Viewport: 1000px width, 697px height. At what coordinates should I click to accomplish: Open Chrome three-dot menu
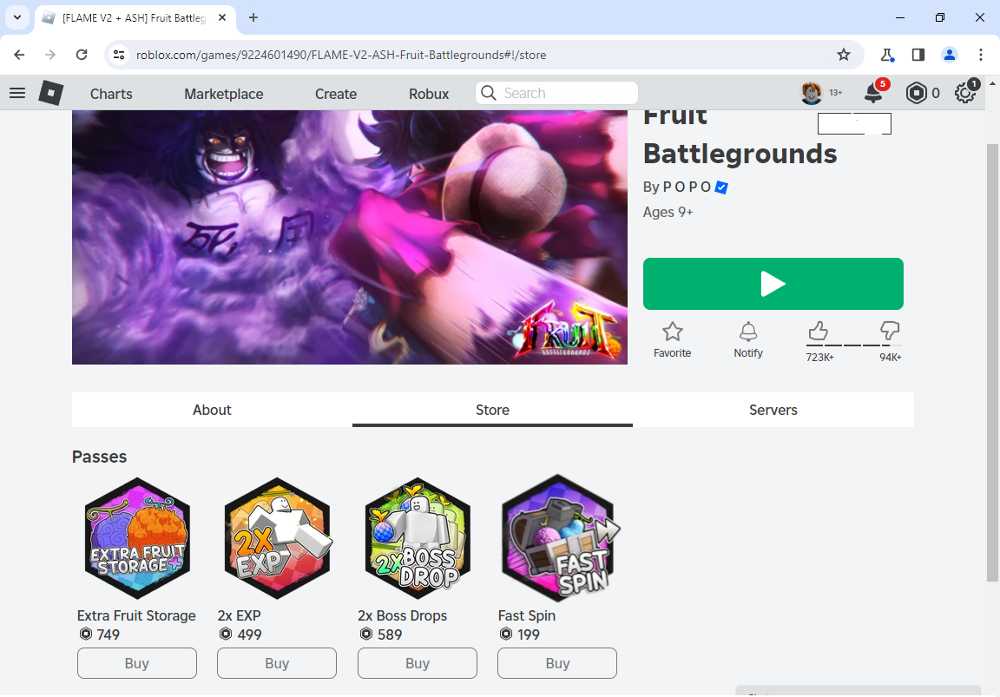click(x=981, y=55)
